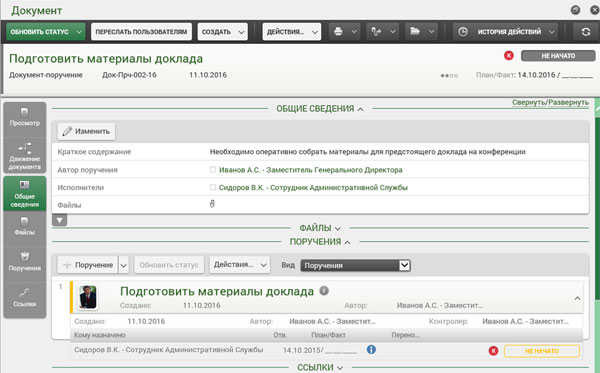Toggle checkbox beside Иванов А.С. author
The width and height of the screenshot is (600, 373).
[x=213, y=169]
